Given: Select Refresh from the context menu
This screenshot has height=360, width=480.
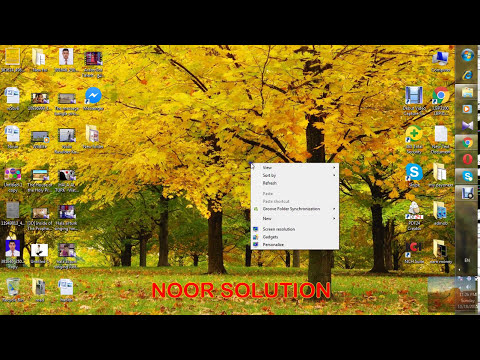Looking at the screenshot, I should [295, 183].
